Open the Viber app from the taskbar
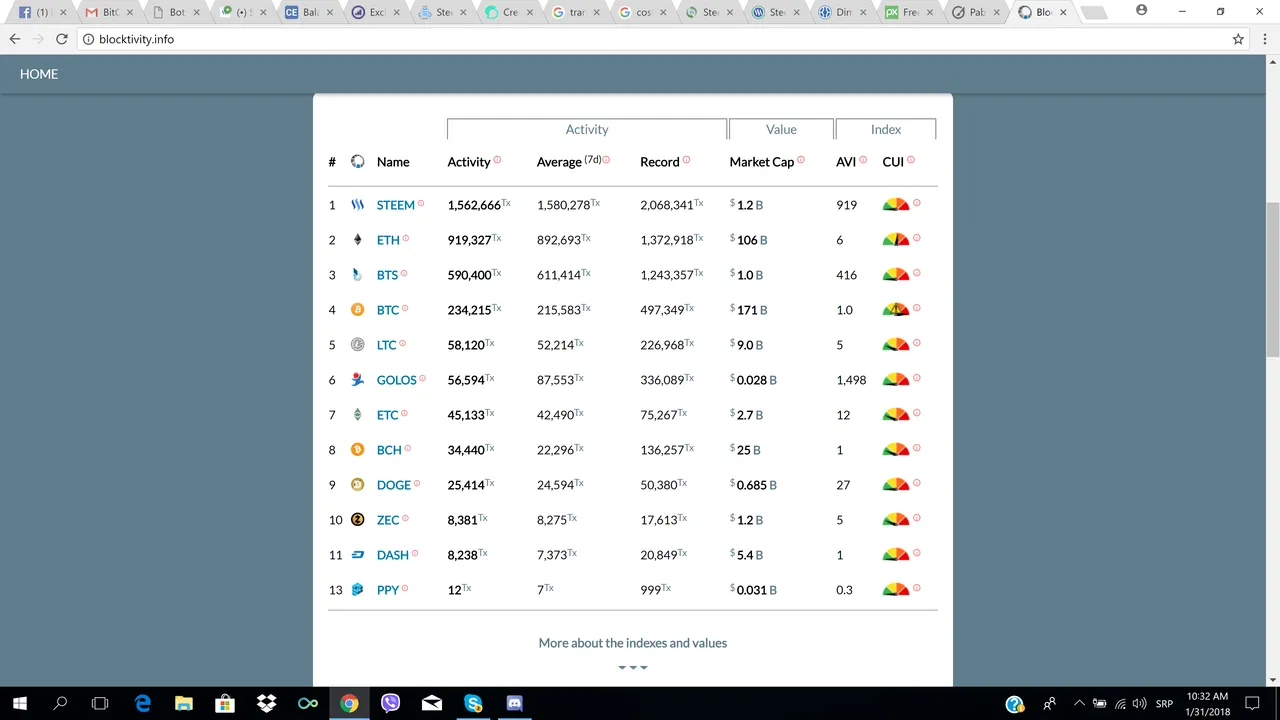 pos(390,703)
